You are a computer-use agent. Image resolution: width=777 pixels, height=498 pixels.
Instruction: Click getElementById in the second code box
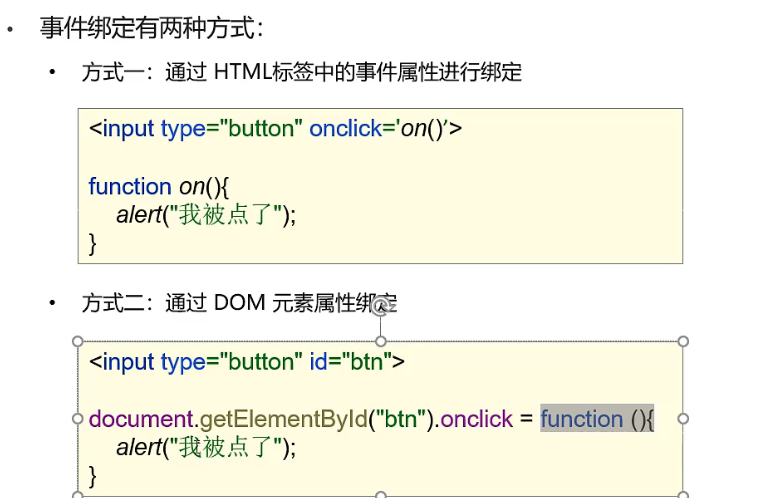point(284,419)
